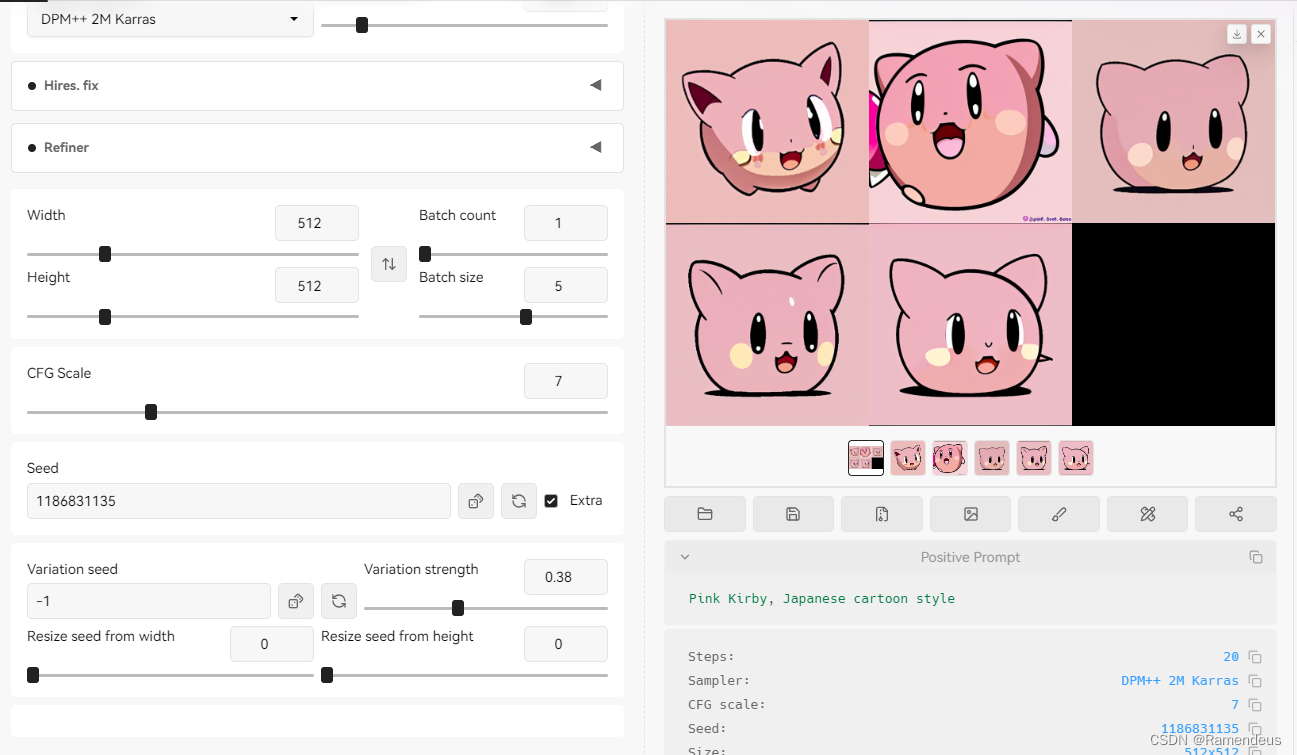1297x755 pixels.
Task: Copy the CFG scale value with copy icon
Action: 1255,705
